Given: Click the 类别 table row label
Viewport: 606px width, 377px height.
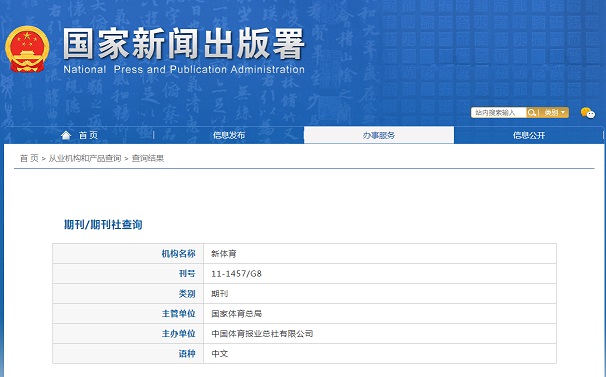Looking at the screenshot, I should click(x=187, y=294).
